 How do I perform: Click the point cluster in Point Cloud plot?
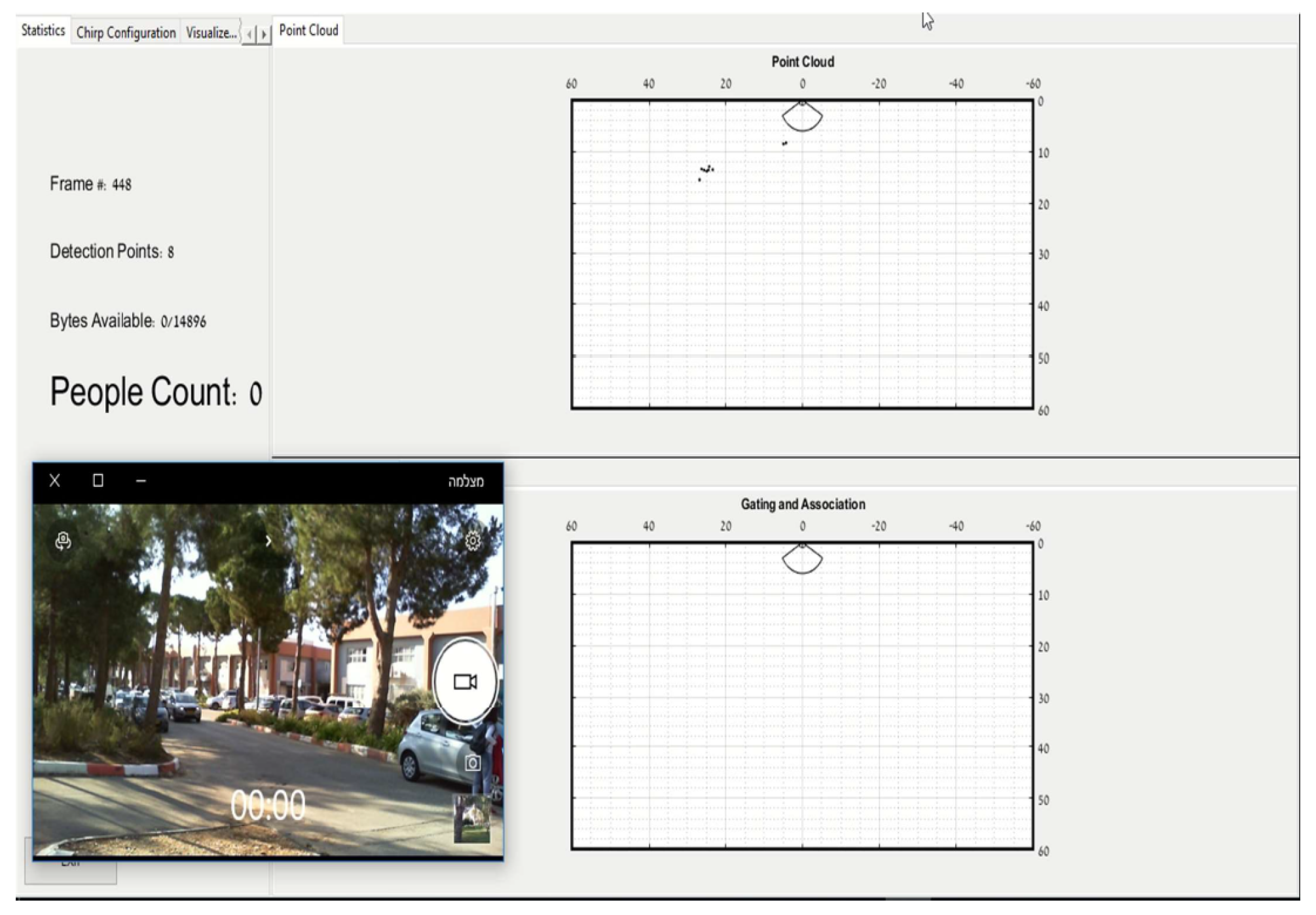click(707, 170)
